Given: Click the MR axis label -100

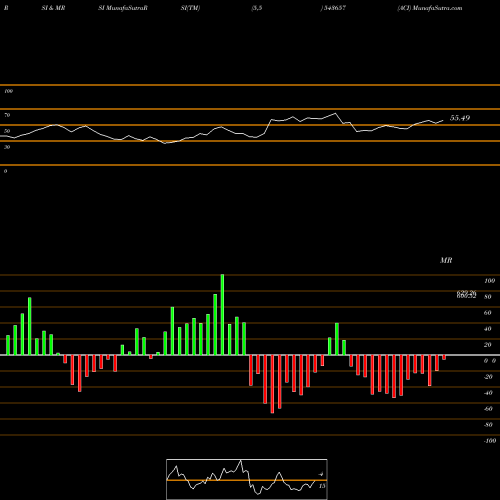Looking at the screenshot, I should 490,441.
